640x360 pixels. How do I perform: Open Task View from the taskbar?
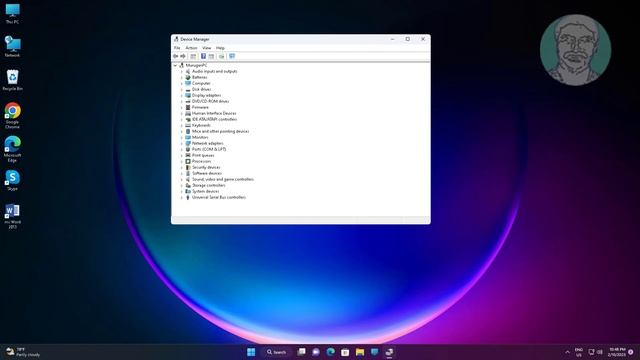tap(301, 352)
